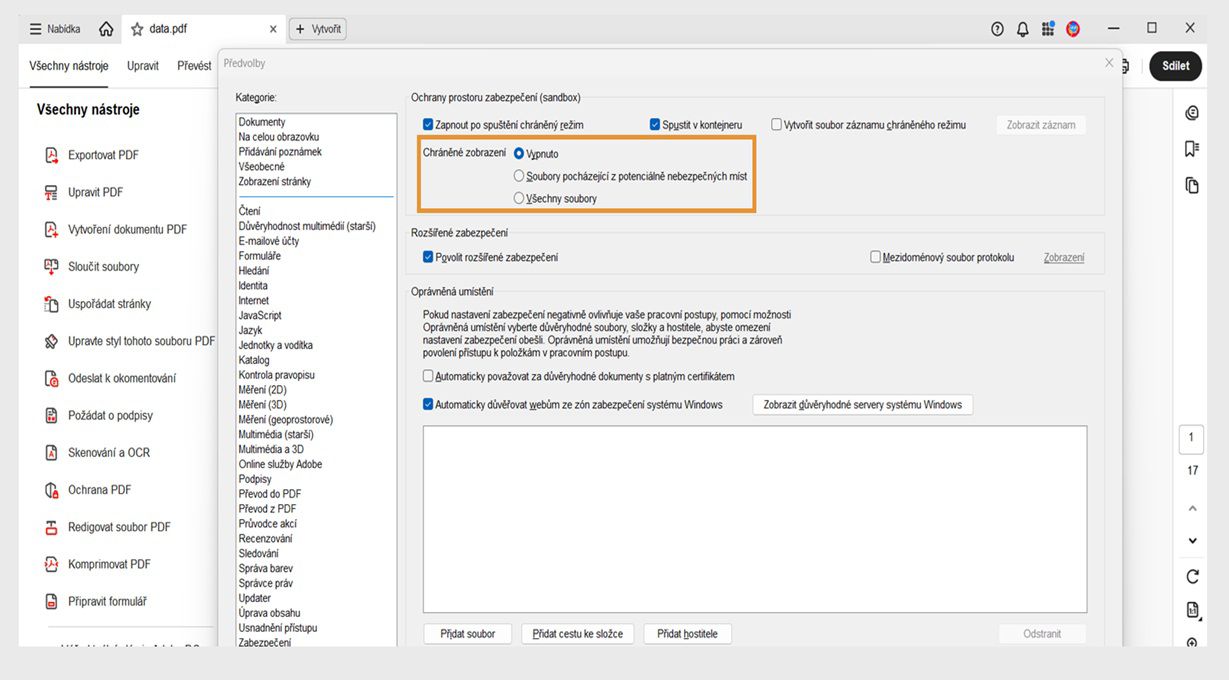Screen dimensions: 1229x680
Task: Open the help question mark icon
Action: (997, 28)
